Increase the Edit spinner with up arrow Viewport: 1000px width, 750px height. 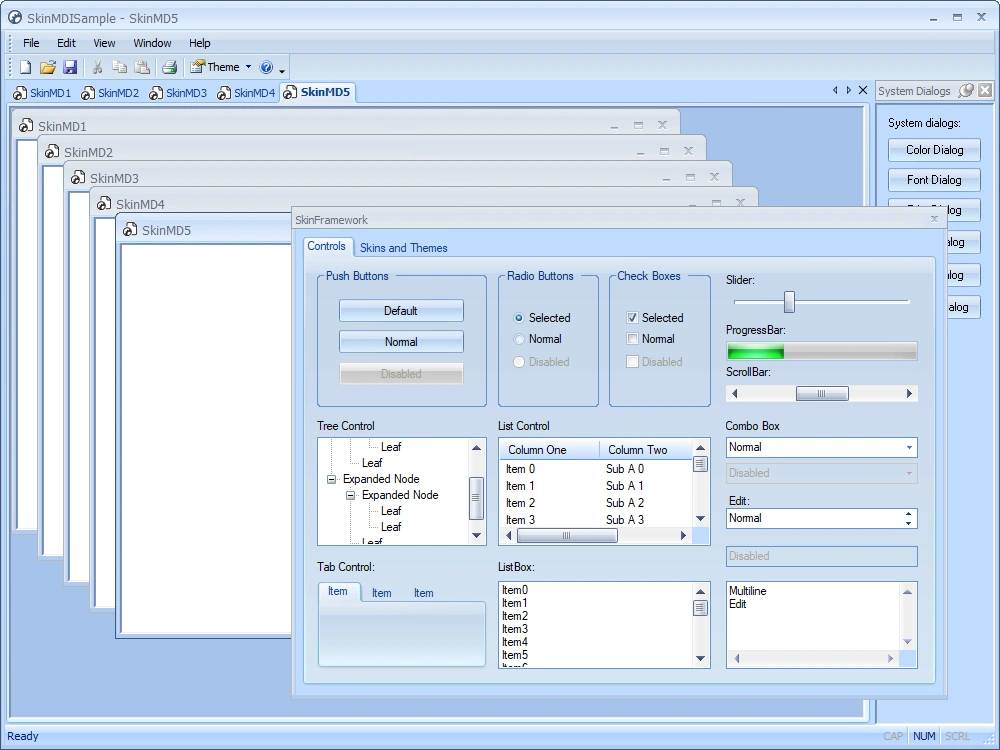pos(908,514)
